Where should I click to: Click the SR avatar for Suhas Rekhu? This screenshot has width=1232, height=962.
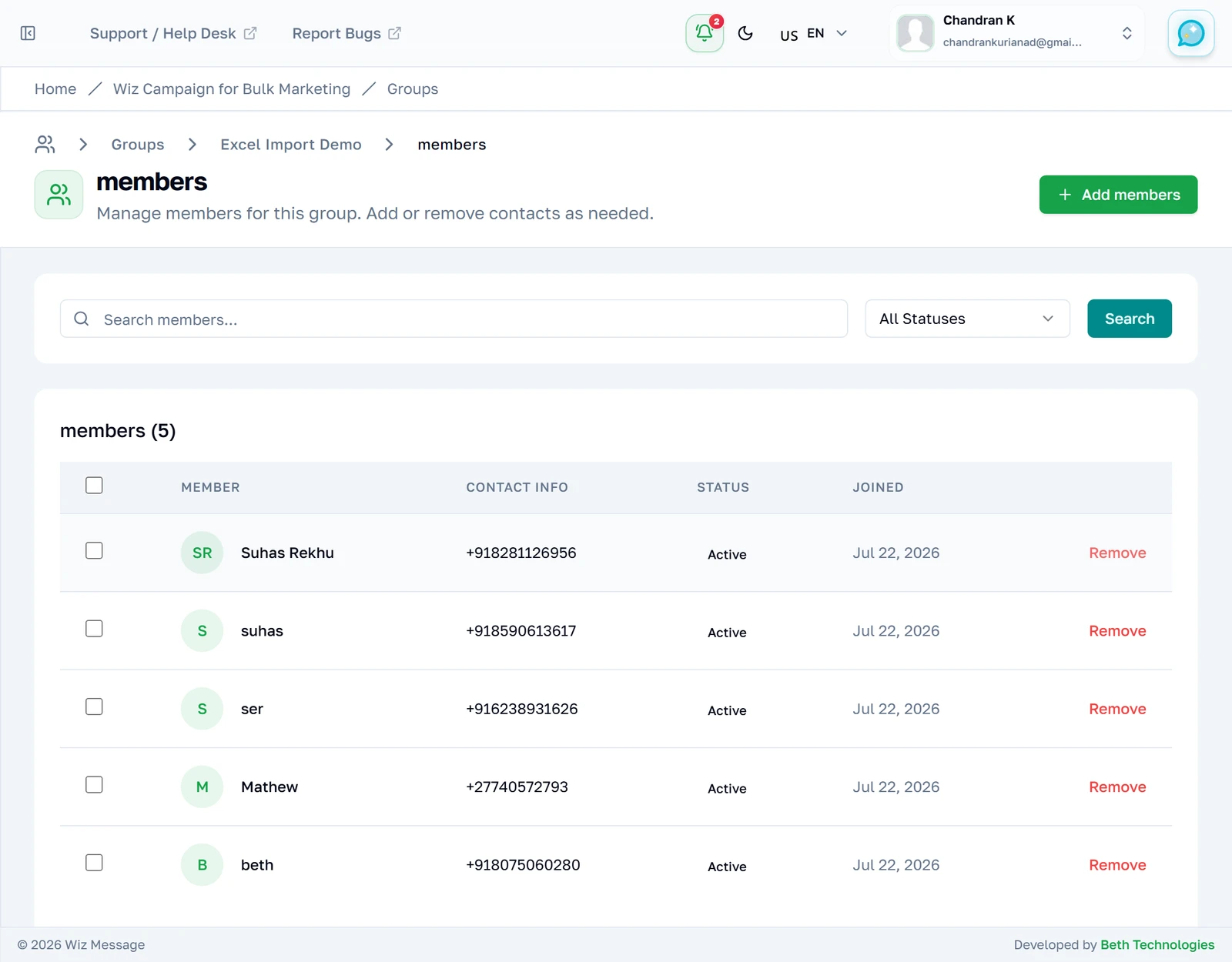(x=202, y=553)
